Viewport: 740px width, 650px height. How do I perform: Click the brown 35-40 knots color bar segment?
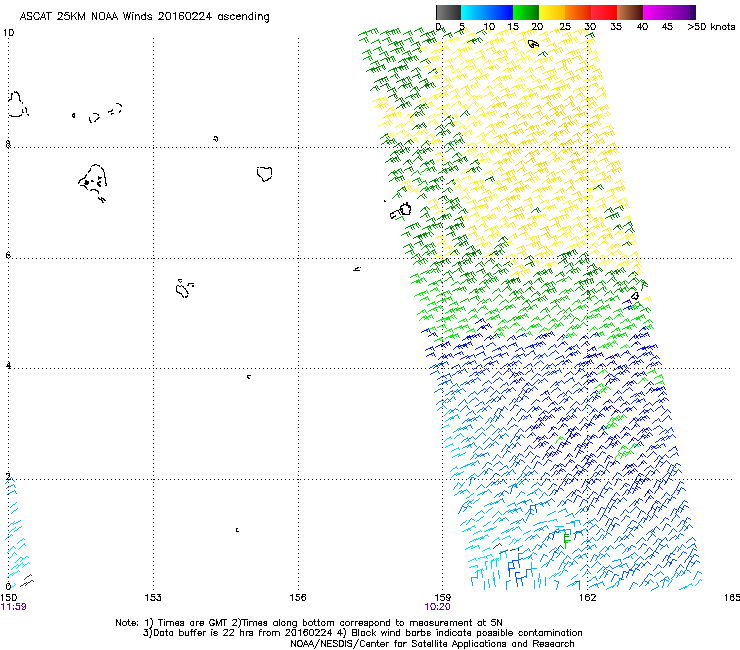630,12
